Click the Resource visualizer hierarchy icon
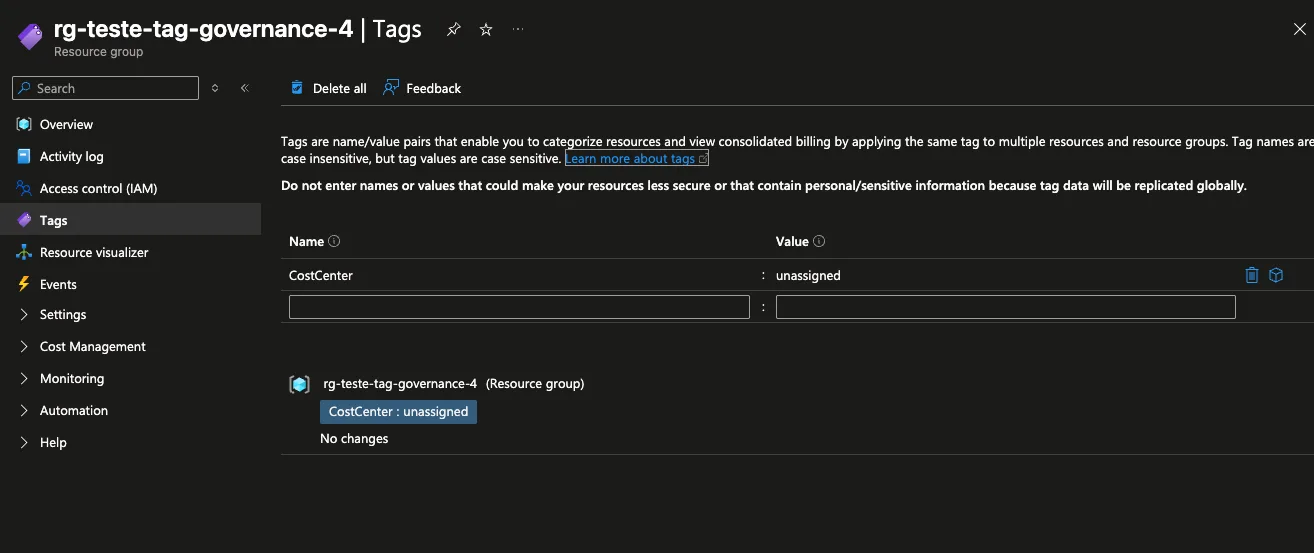Screen dimensions: 1314x553 (x=24, y=252)
